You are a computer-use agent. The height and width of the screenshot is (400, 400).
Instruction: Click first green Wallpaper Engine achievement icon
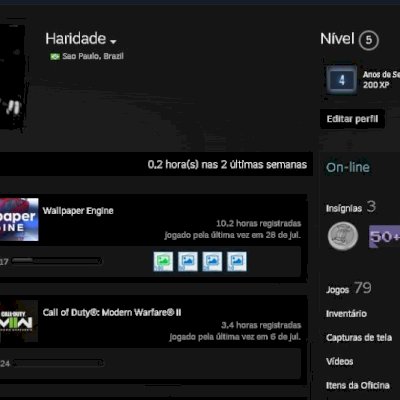point(163,262)
